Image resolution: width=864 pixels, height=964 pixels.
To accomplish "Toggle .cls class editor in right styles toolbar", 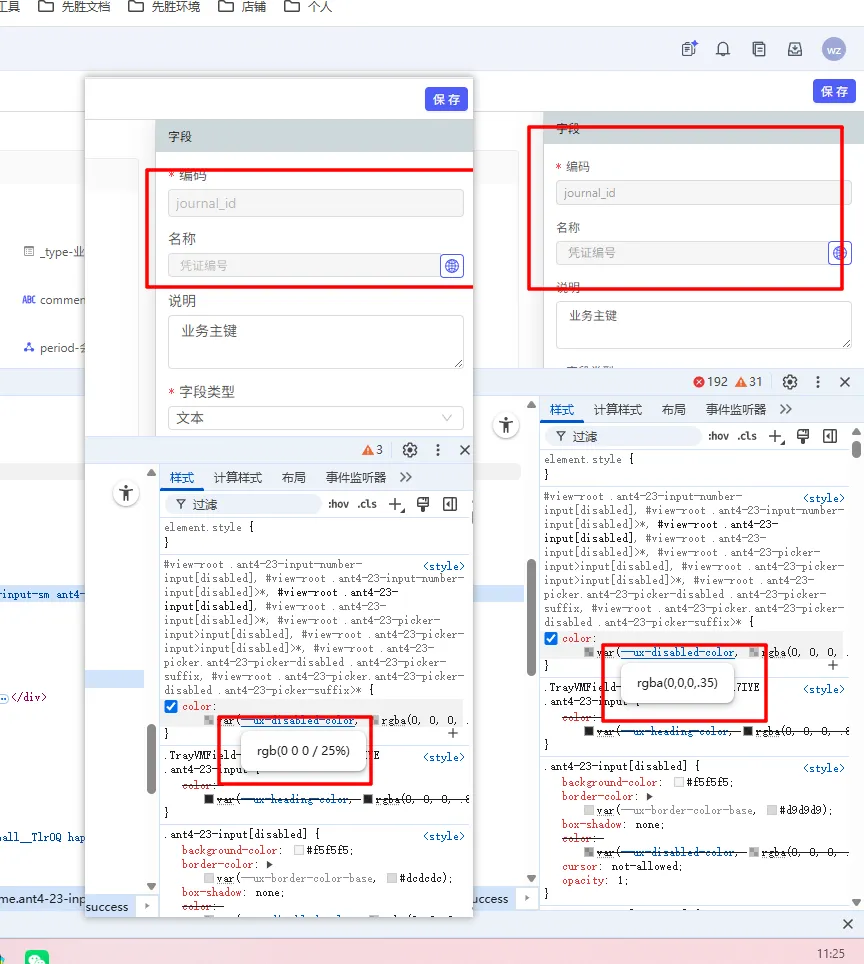I will pos(747,436).
